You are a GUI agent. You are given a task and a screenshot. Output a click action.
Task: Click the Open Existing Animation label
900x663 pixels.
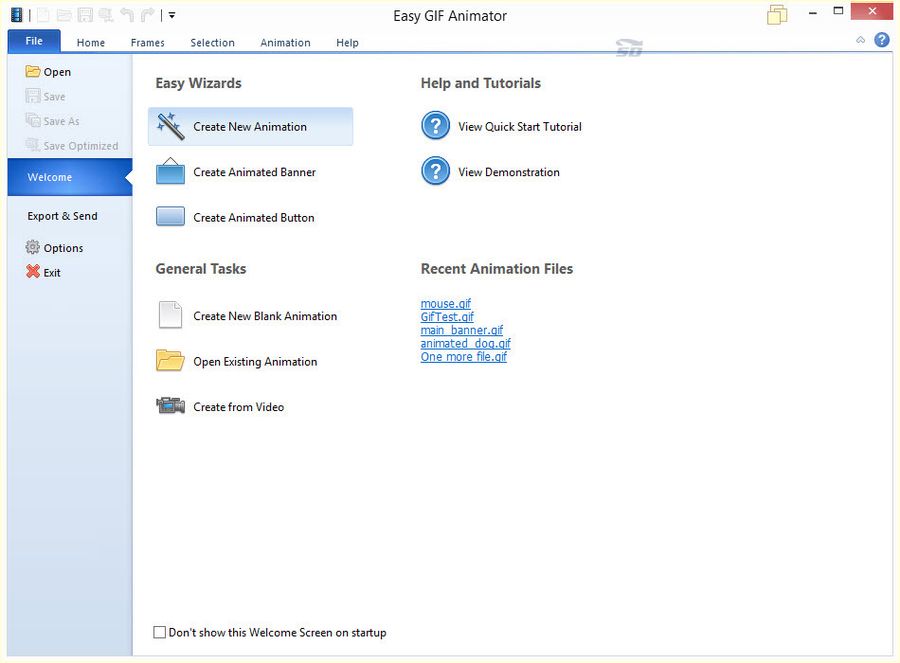click(255, 362)
